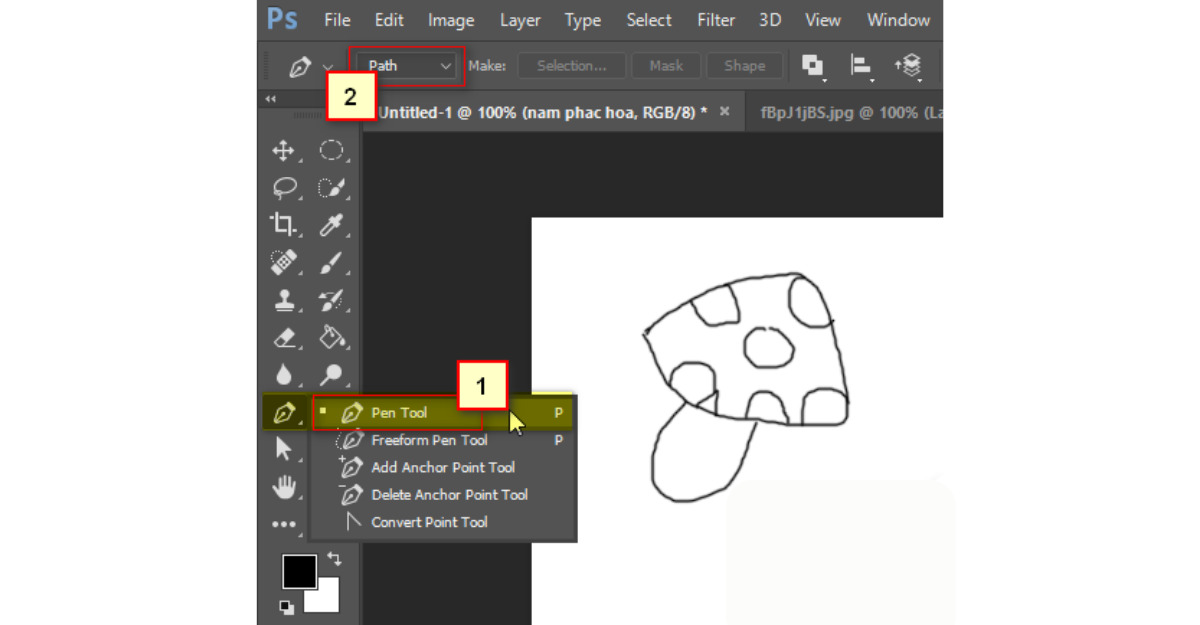This screenshot has width=1200, height=625.
Task: Select the Eyedropper tool
Action: 331,225
